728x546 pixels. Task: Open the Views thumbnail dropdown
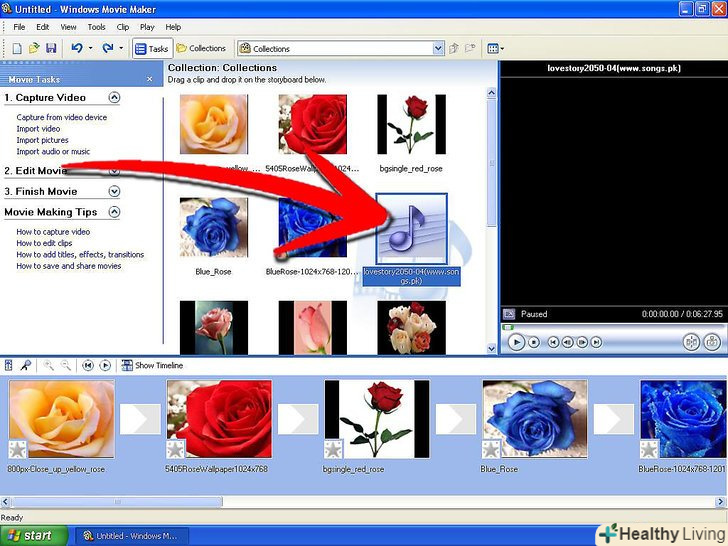(x=495, y=48)
